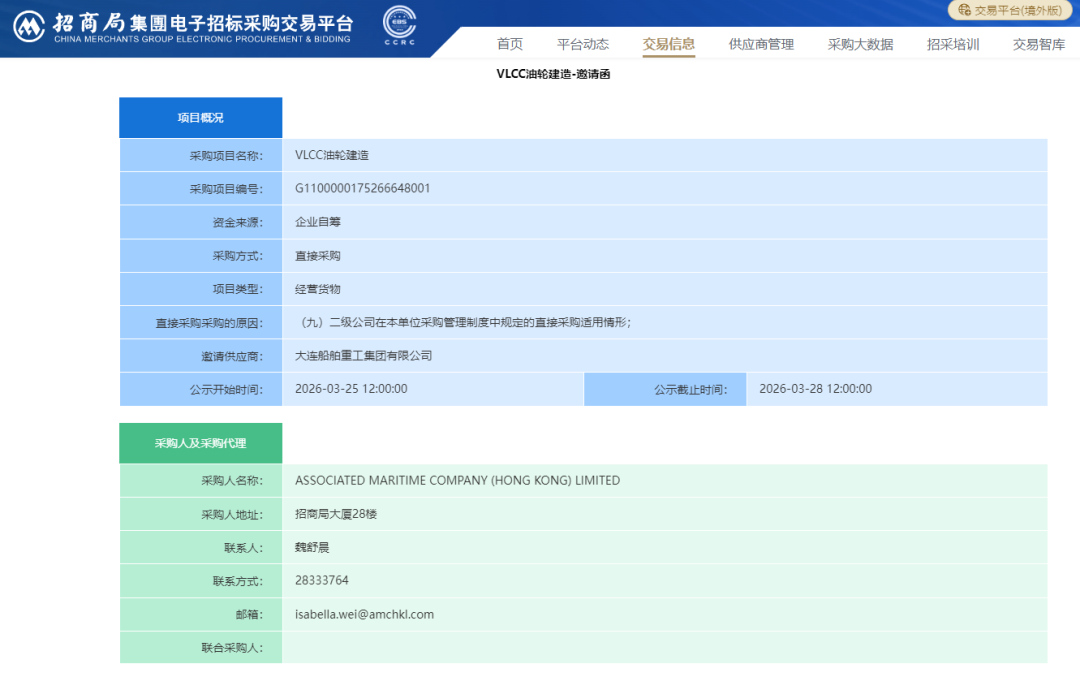Open the 供应商管理 menu
This screenshot has width=1080, height=677.
tap(761, 44)
